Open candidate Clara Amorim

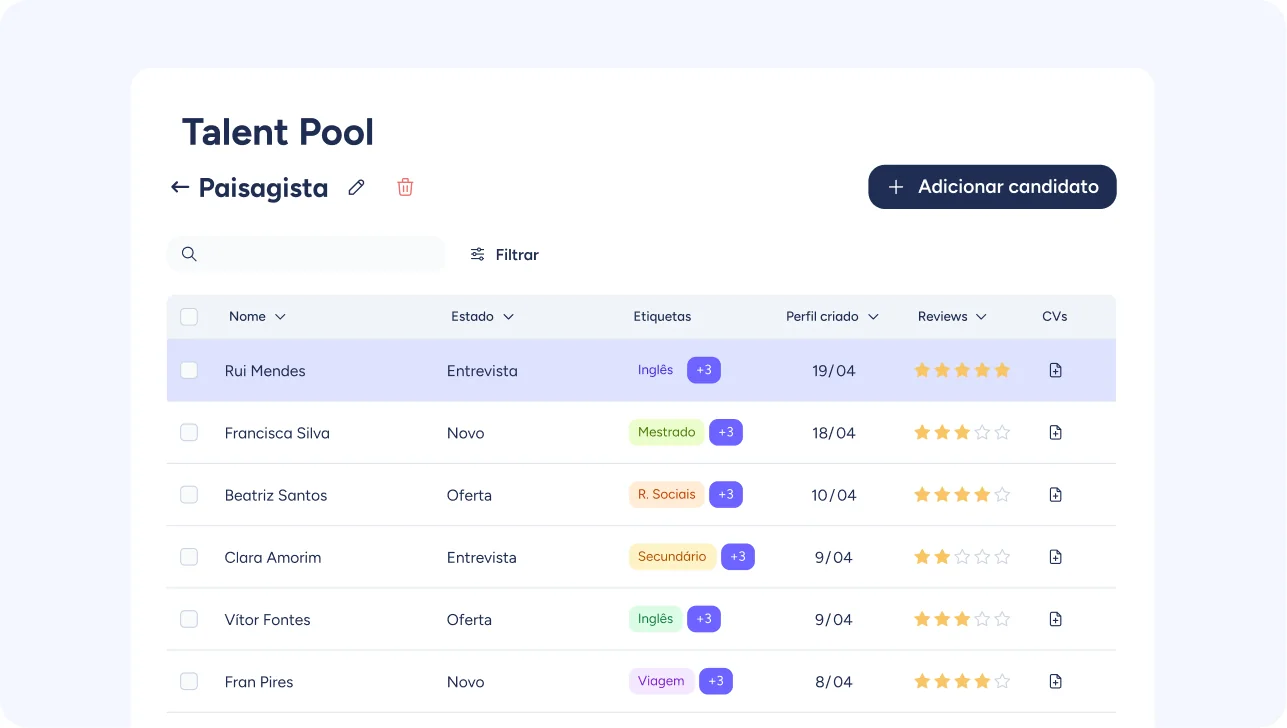pyautogui.click(x=273, y=557)
